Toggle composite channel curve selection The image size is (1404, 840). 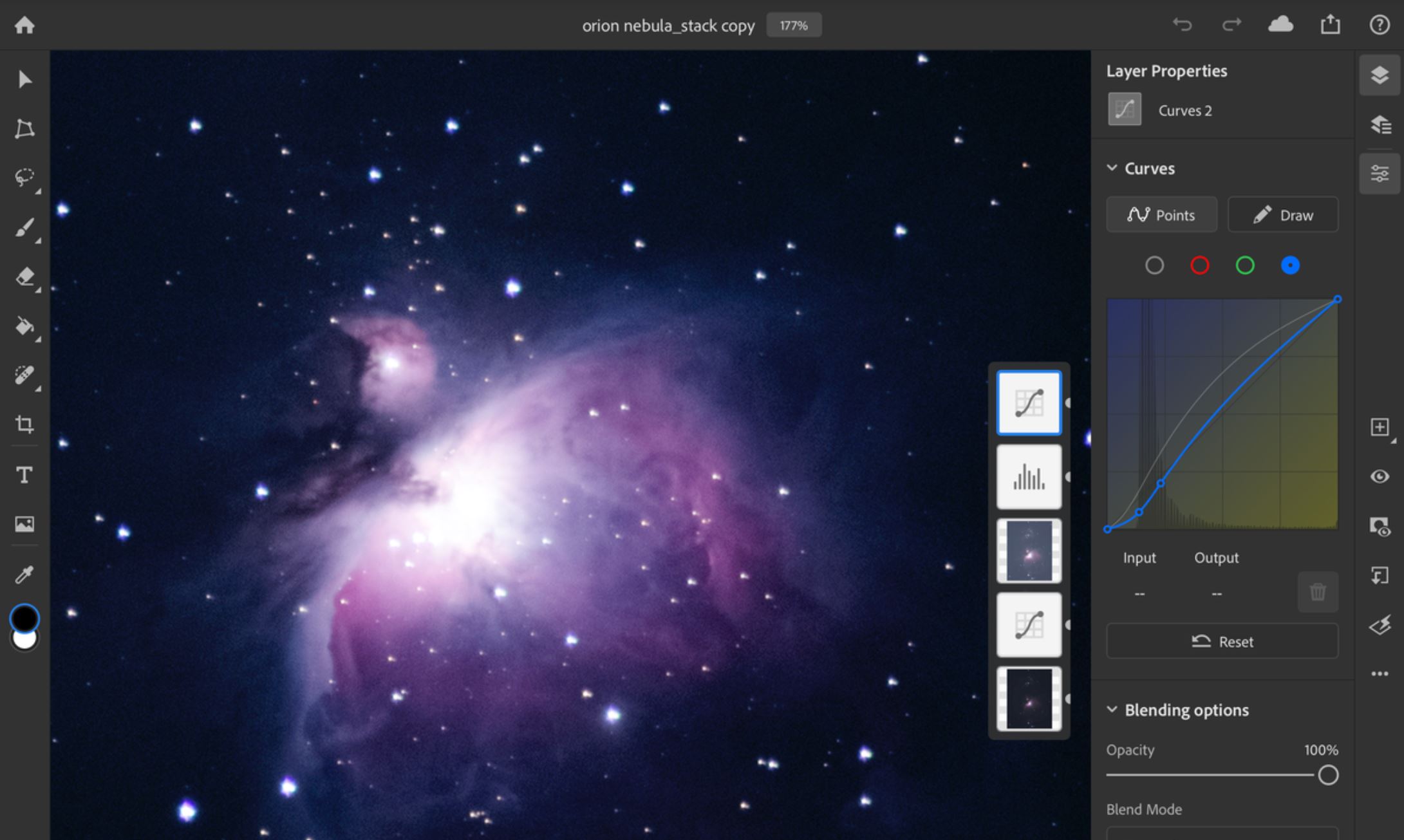pyautogui.click(x=1155, y=265)
